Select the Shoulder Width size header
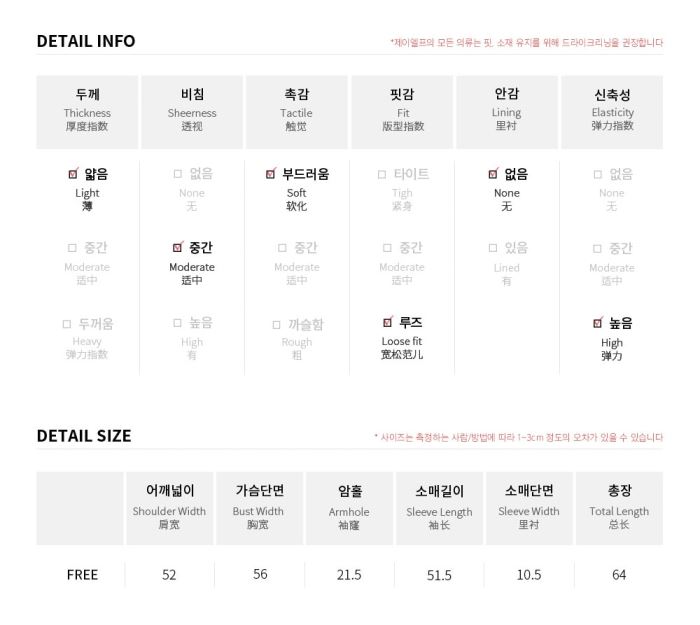Screen dimensions: 700x625 tap(170, 508)
